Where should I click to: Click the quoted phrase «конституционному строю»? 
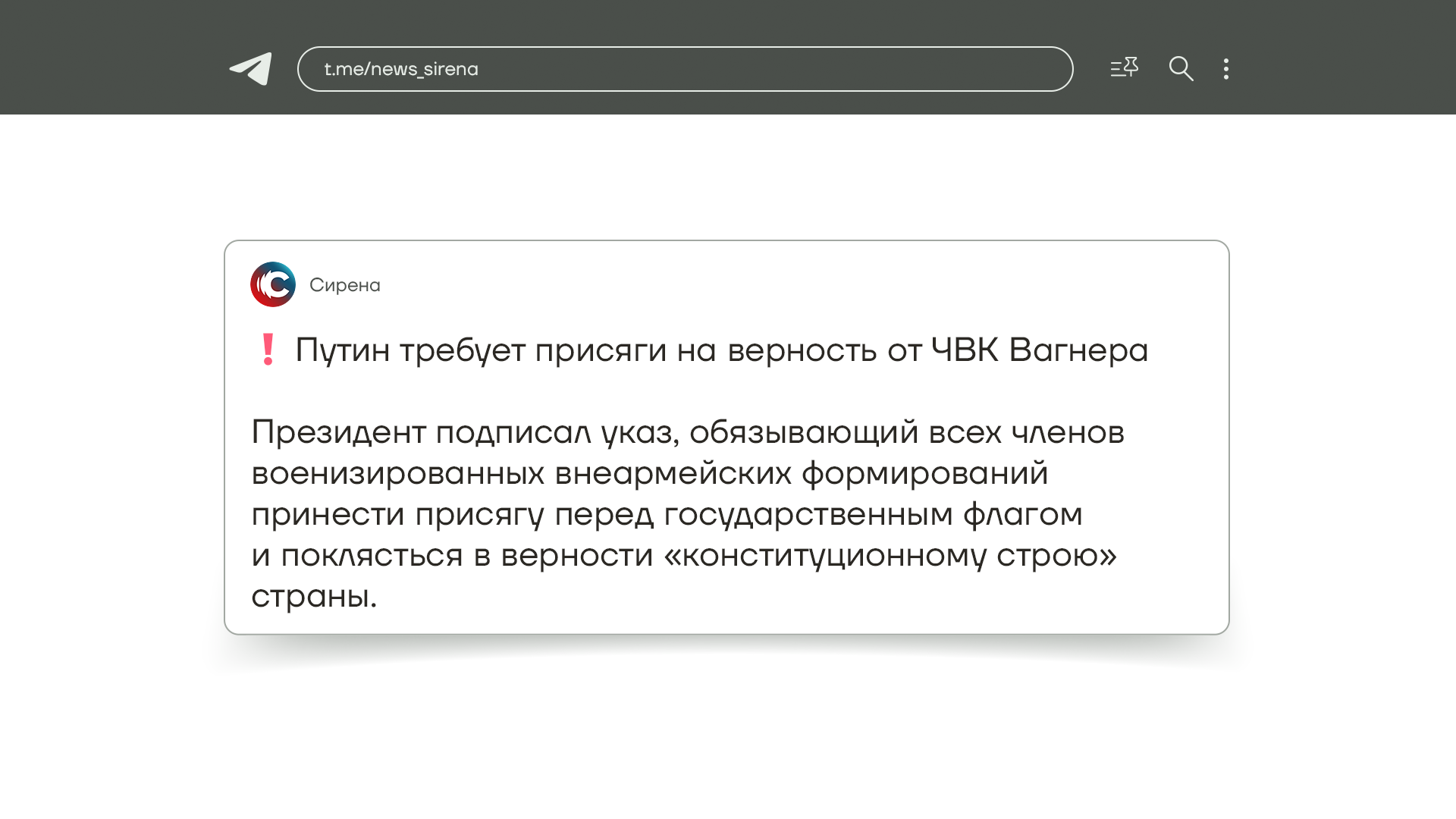tap(890, 555)
